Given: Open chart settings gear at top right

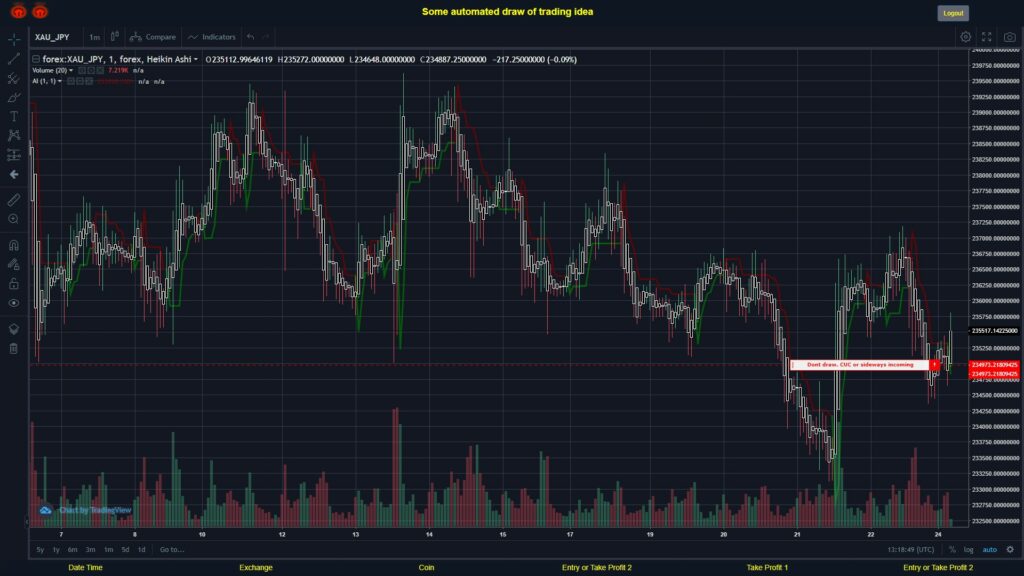Looking at the screenshot, I should pyautogui.click(x=965, y=37).
